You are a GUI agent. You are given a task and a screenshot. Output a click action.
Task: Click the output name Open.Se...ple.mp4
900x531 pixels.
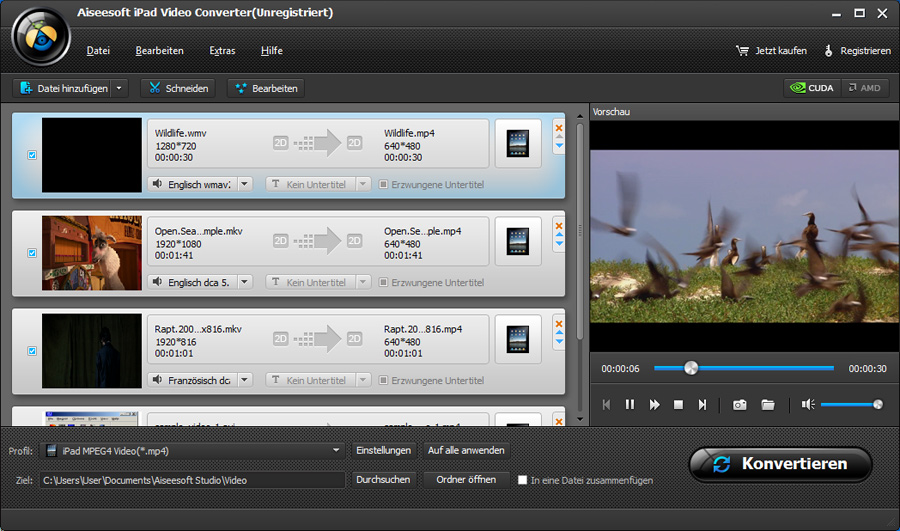click(x=422, y=231)
